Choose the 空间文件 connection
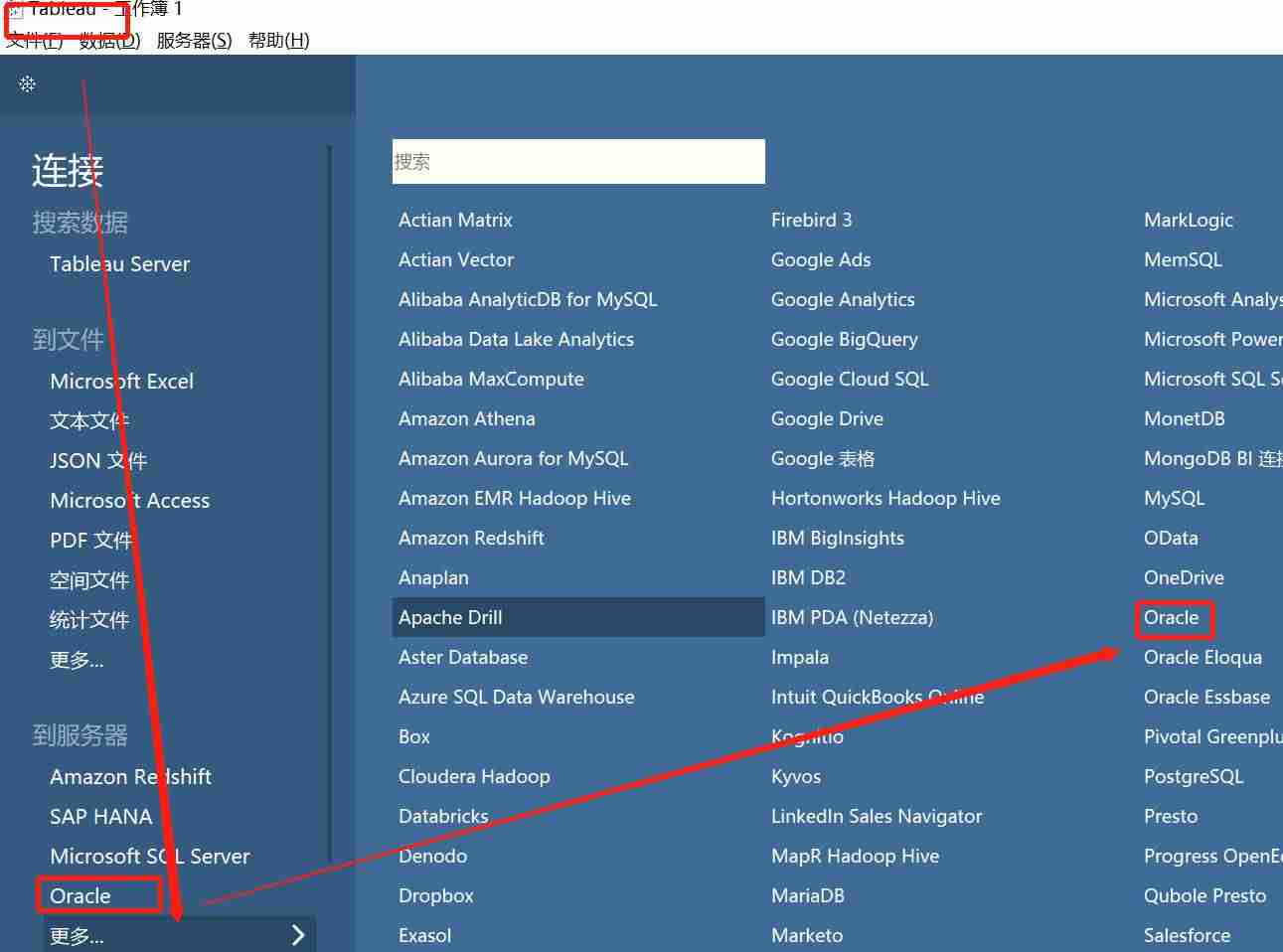 89,580
